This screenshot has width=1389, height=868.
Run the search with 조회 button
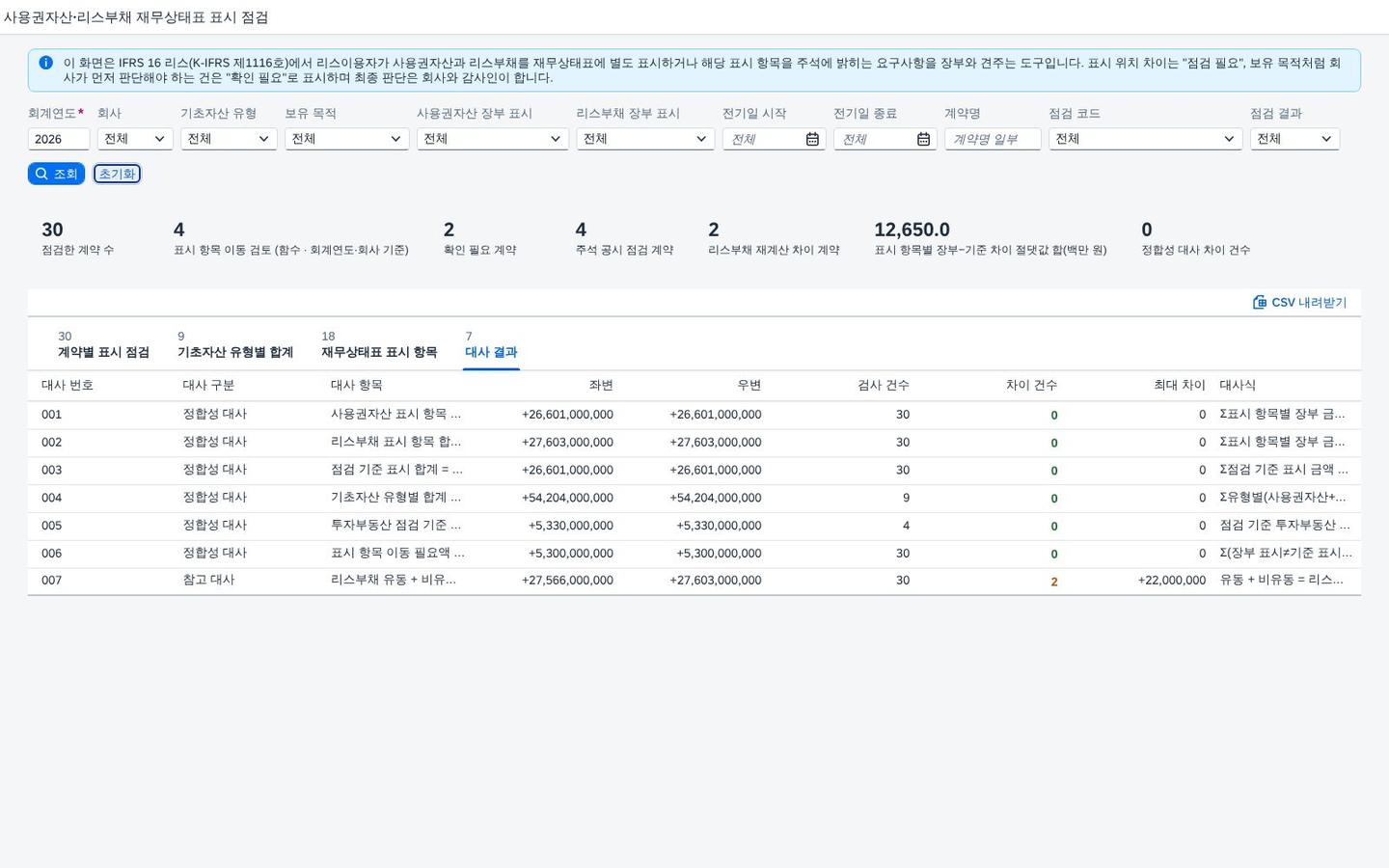[57, 174]
